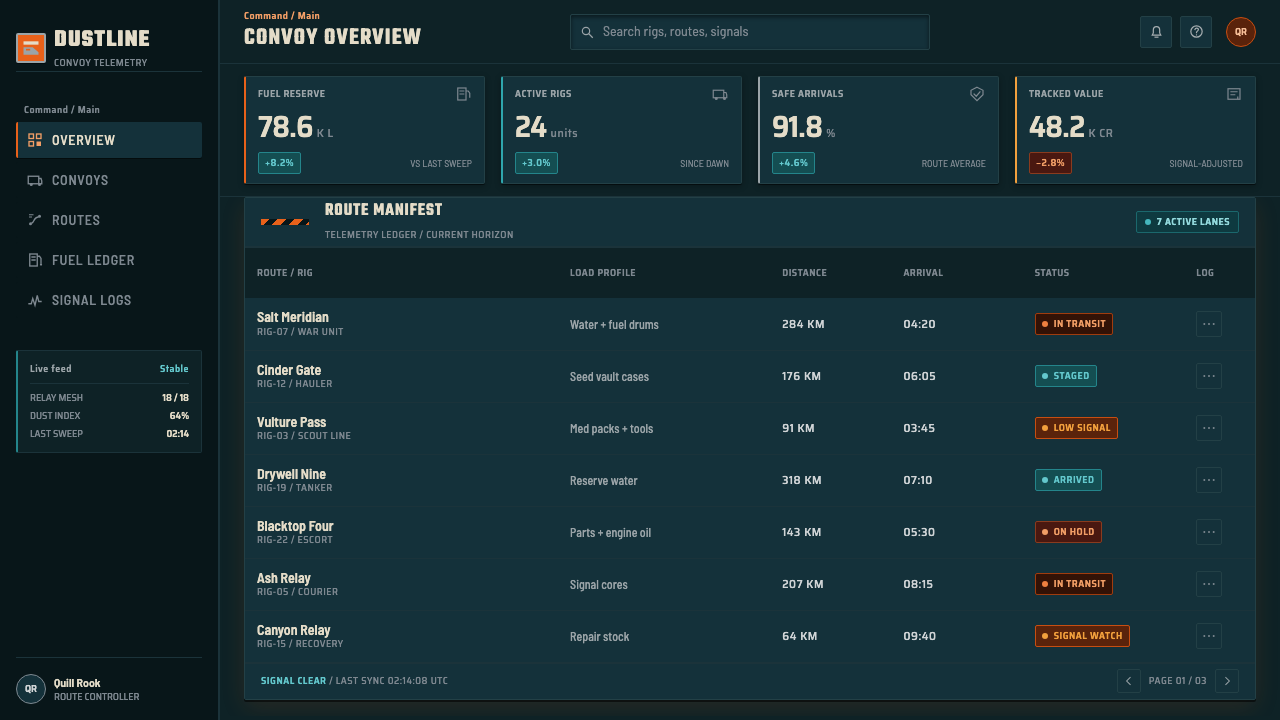Select the Salt Meridian route name

click(293, 318)
